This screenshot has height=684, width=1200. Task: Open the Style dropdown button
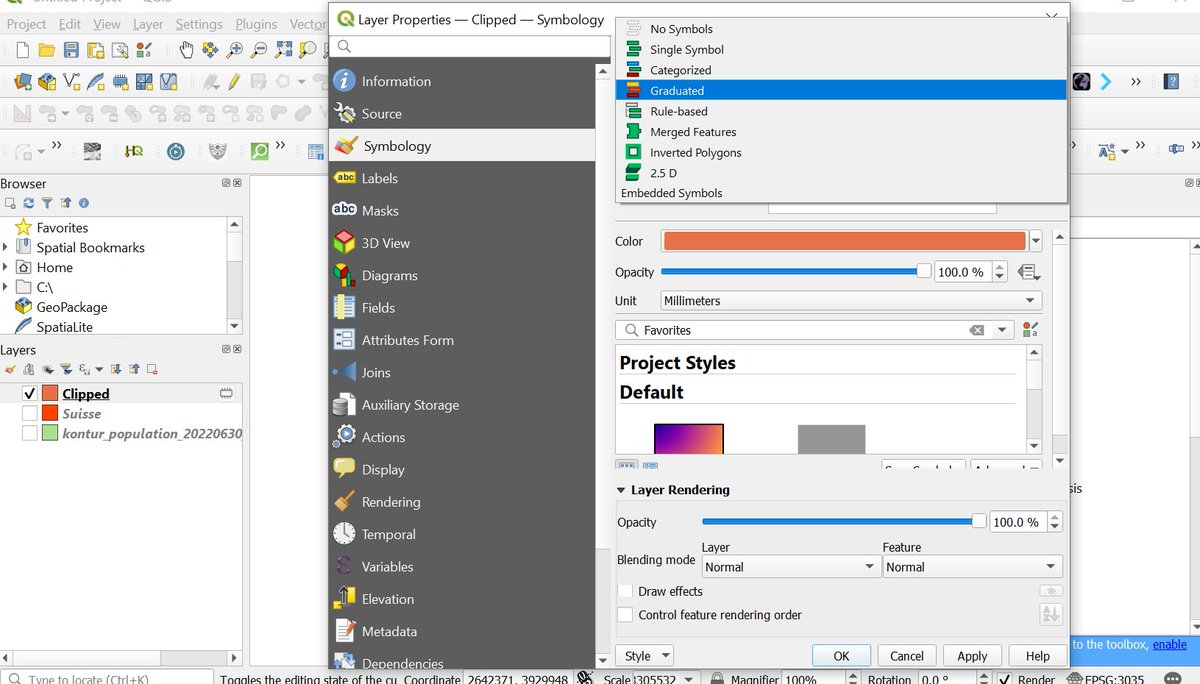[645, 656]
